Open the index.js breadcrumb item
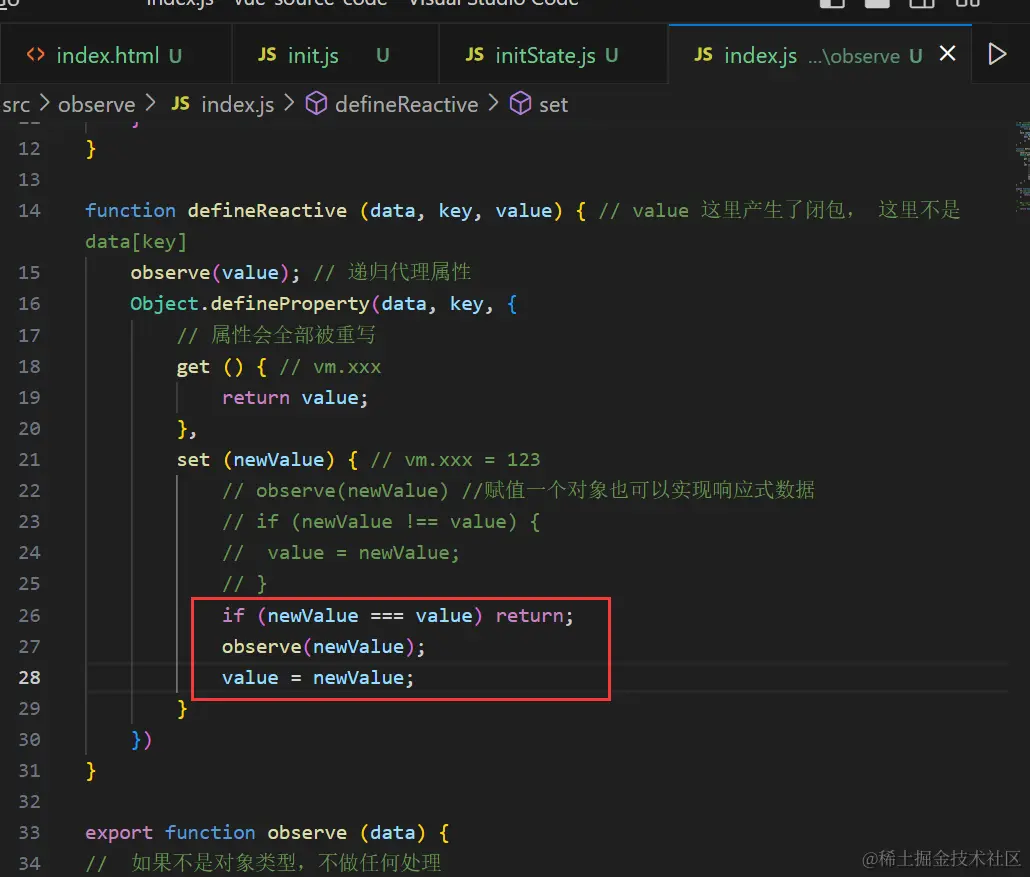Viewport: 1030px width, 877px height. (237, 104)
